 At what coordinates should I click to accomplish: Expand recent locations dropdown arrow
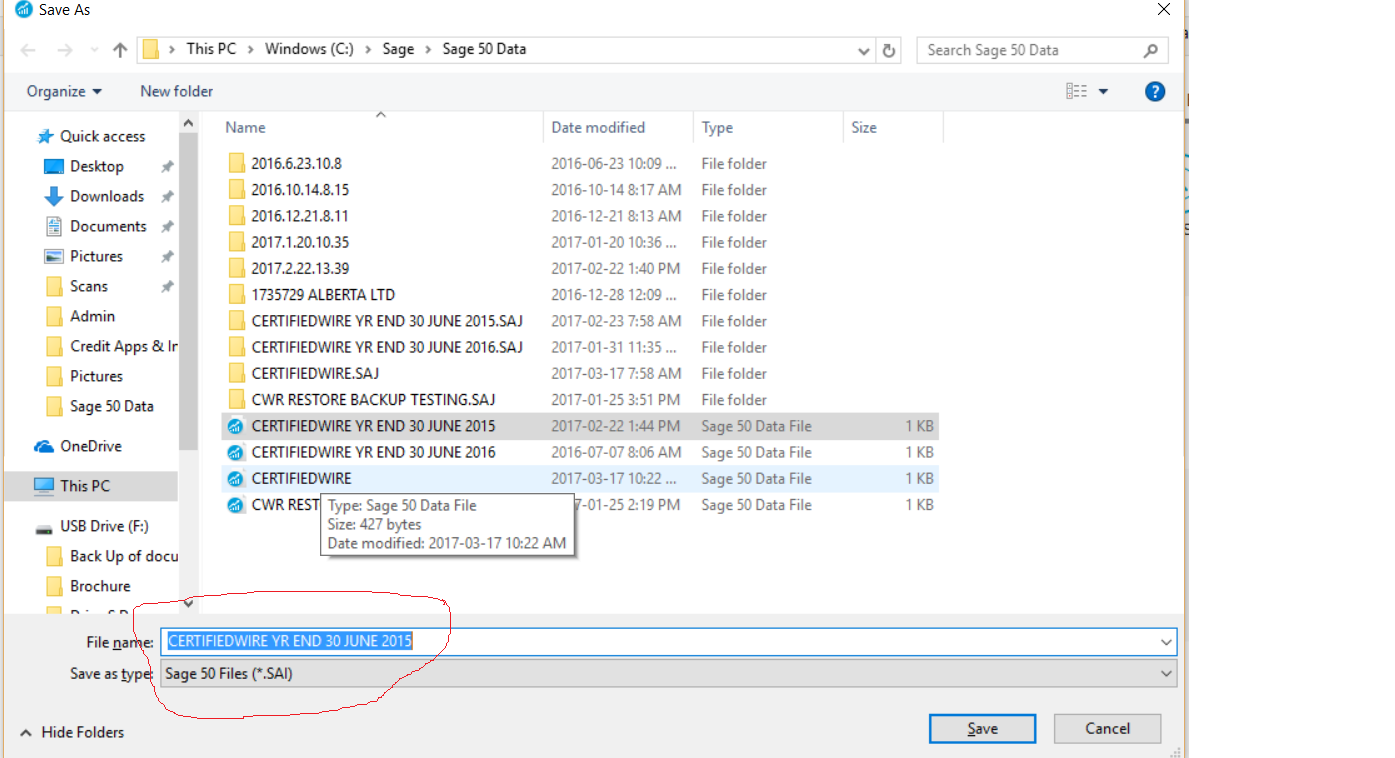click(x=92, y=50)
